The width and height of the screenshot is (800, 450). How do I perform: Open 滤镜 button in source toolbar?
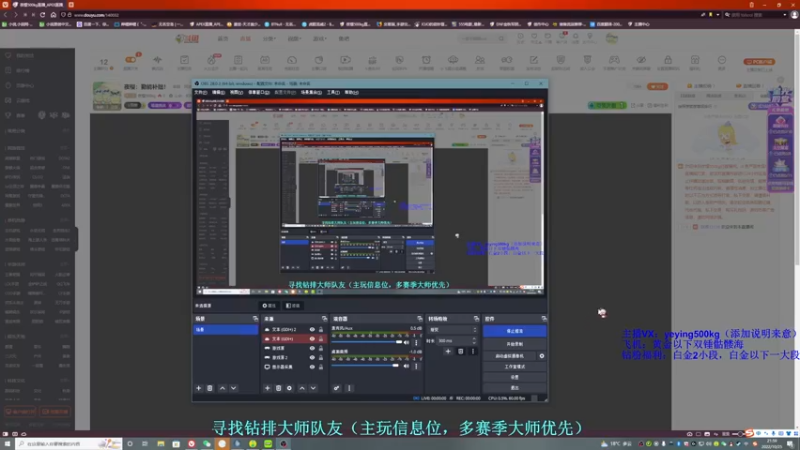point(293,306)
